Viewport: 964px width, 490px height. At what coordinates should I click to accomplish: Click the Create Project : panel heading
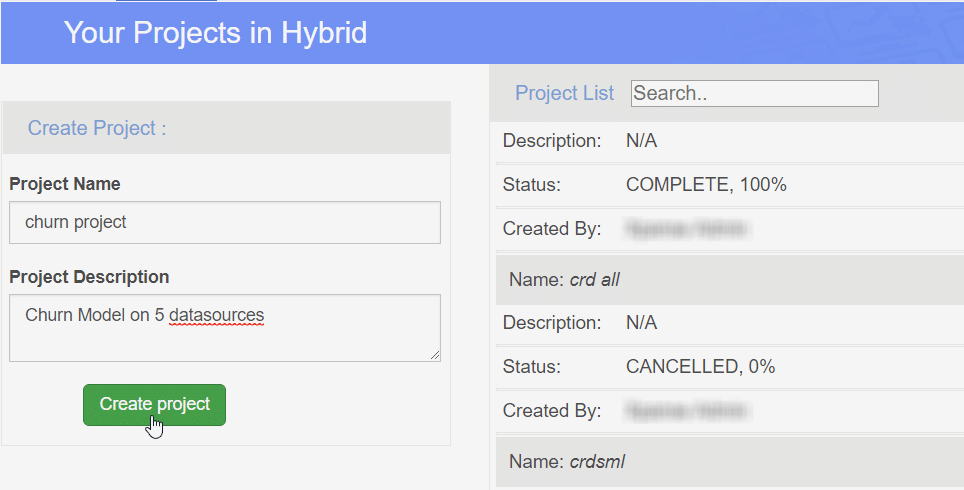click(x=97, y=128)
